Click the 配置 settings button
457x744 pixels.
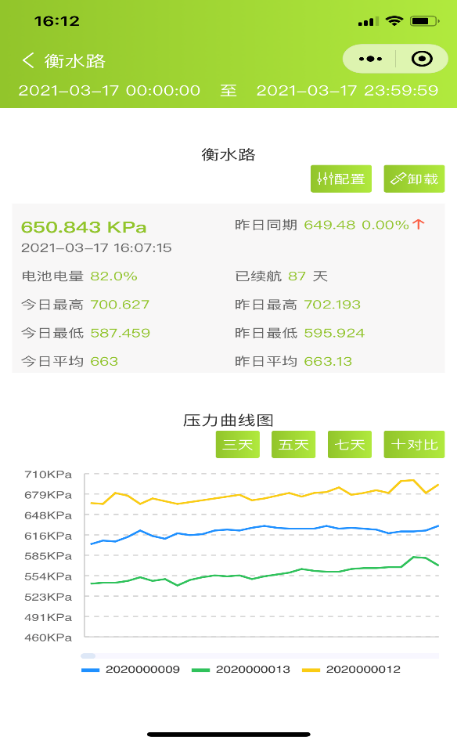point(341,179)
